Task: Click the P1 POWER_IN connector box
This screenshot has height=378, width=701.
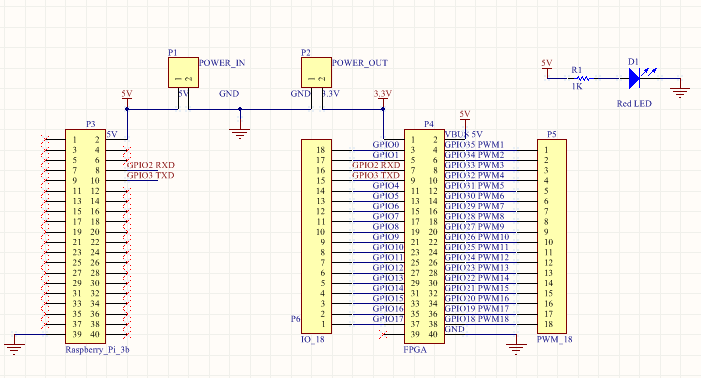Action: pyautogui.click(x=183, y=72)
